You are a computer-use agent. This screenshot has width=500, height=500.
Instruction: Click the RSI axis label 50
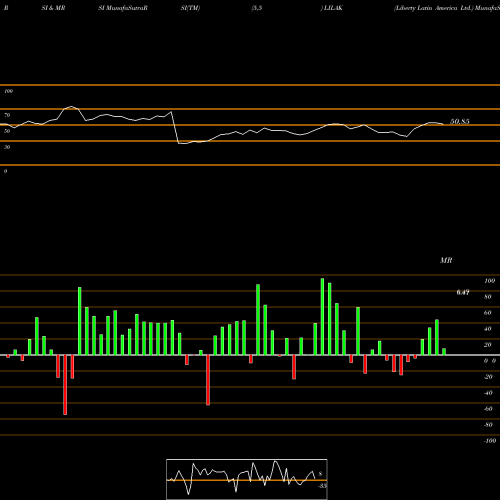pyautogui.click(x=7, y=131)
